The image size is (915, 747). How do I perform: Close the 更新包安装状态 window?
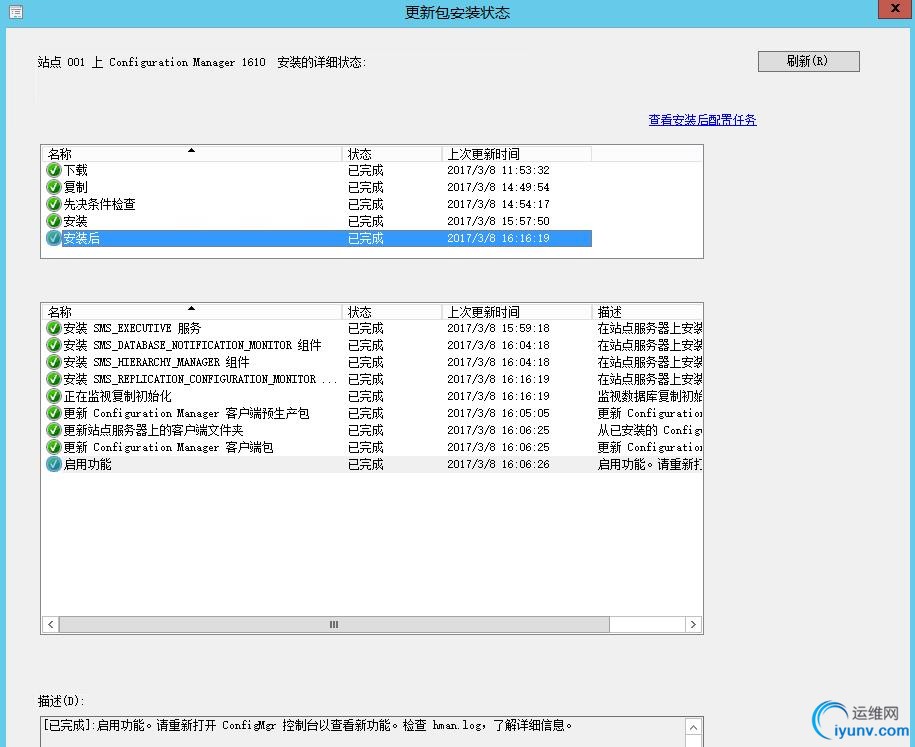pyautogui.click(x=895, y=9)
